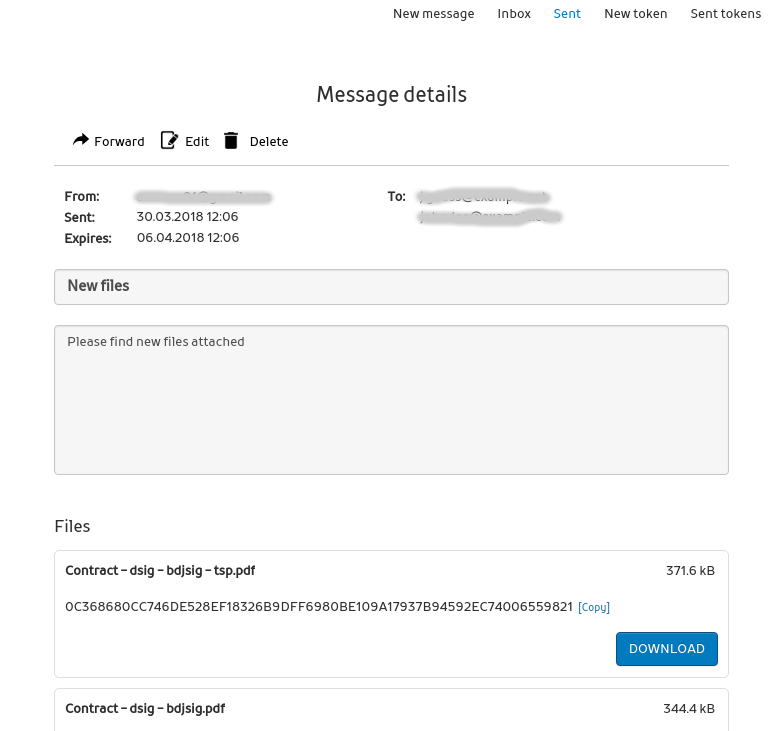Open the New token page
The height and width of the screenshot is (731, 783).
[635, 14]
